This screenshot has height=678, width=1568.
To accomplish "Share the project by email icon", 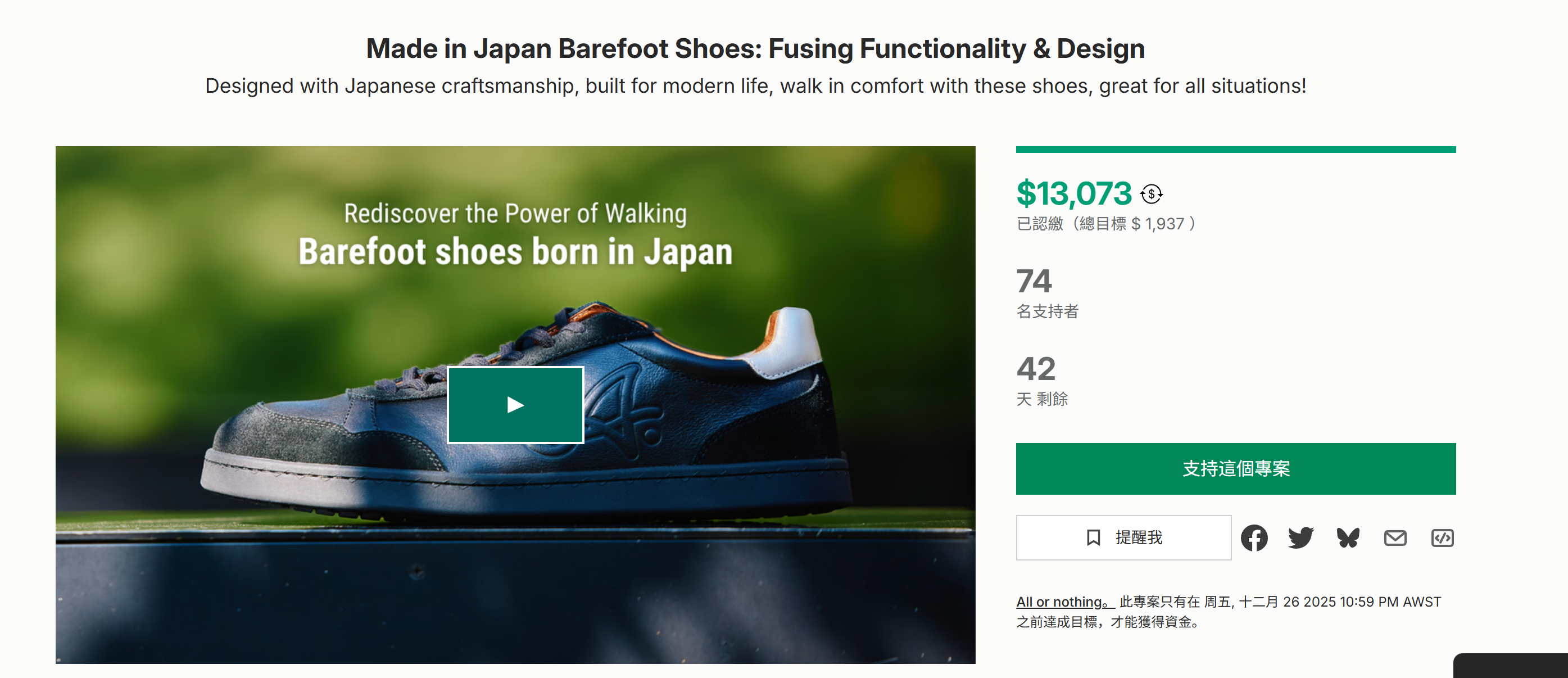I will 1394,538.
